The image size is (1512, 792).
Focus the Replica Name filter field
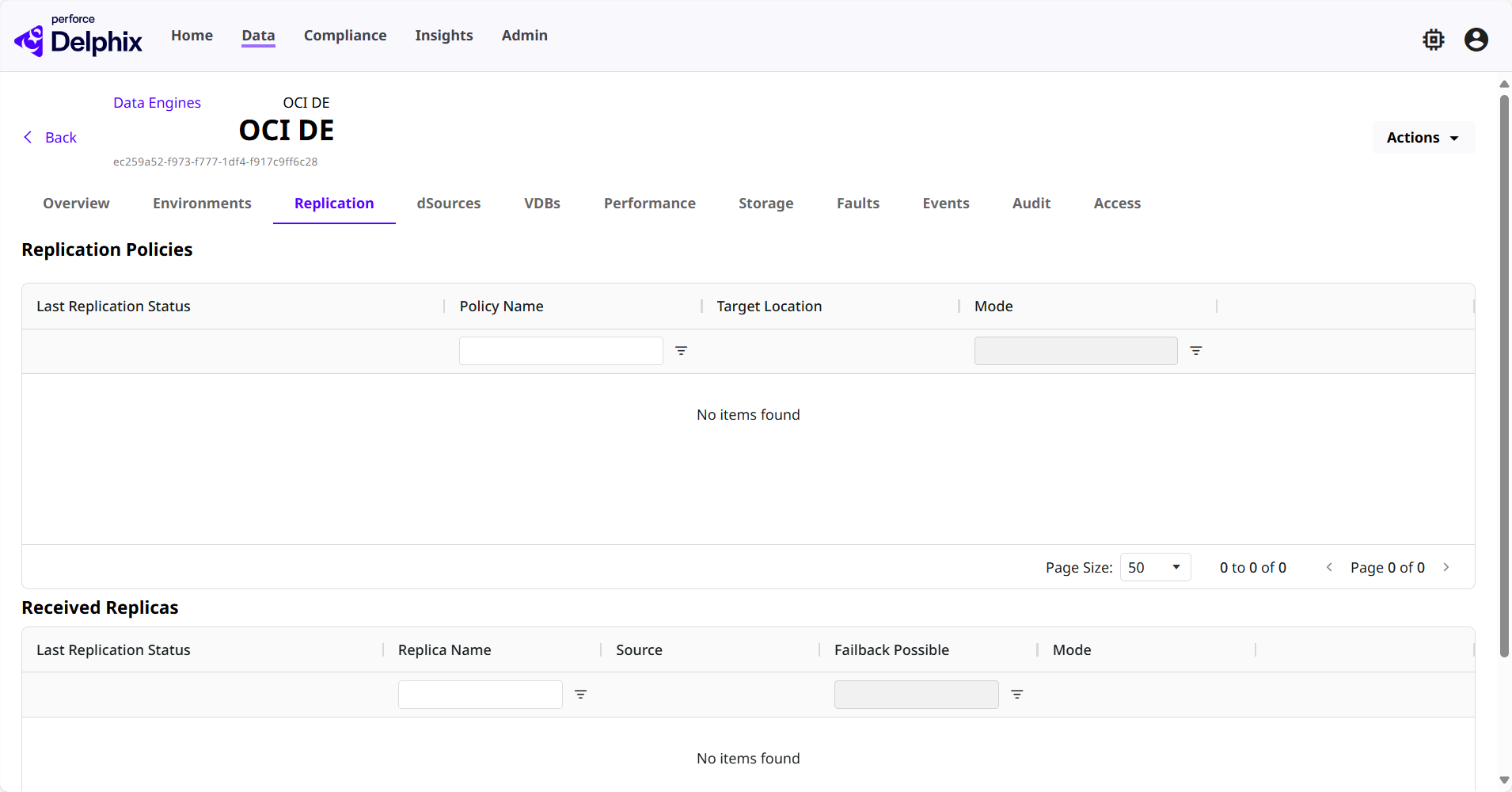pos(481,695)
